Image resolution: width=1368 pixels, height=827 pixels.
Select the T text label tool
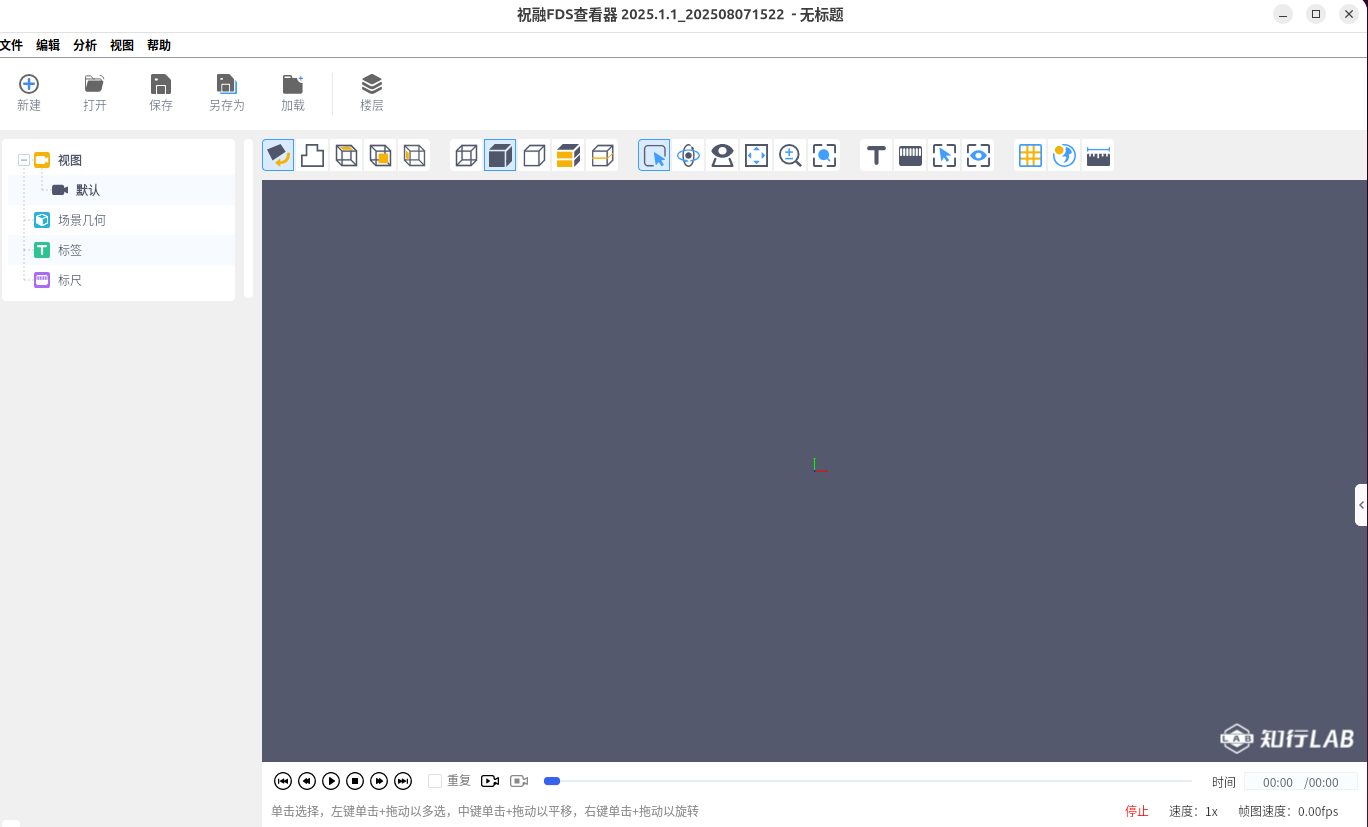[x=876, y=155]
